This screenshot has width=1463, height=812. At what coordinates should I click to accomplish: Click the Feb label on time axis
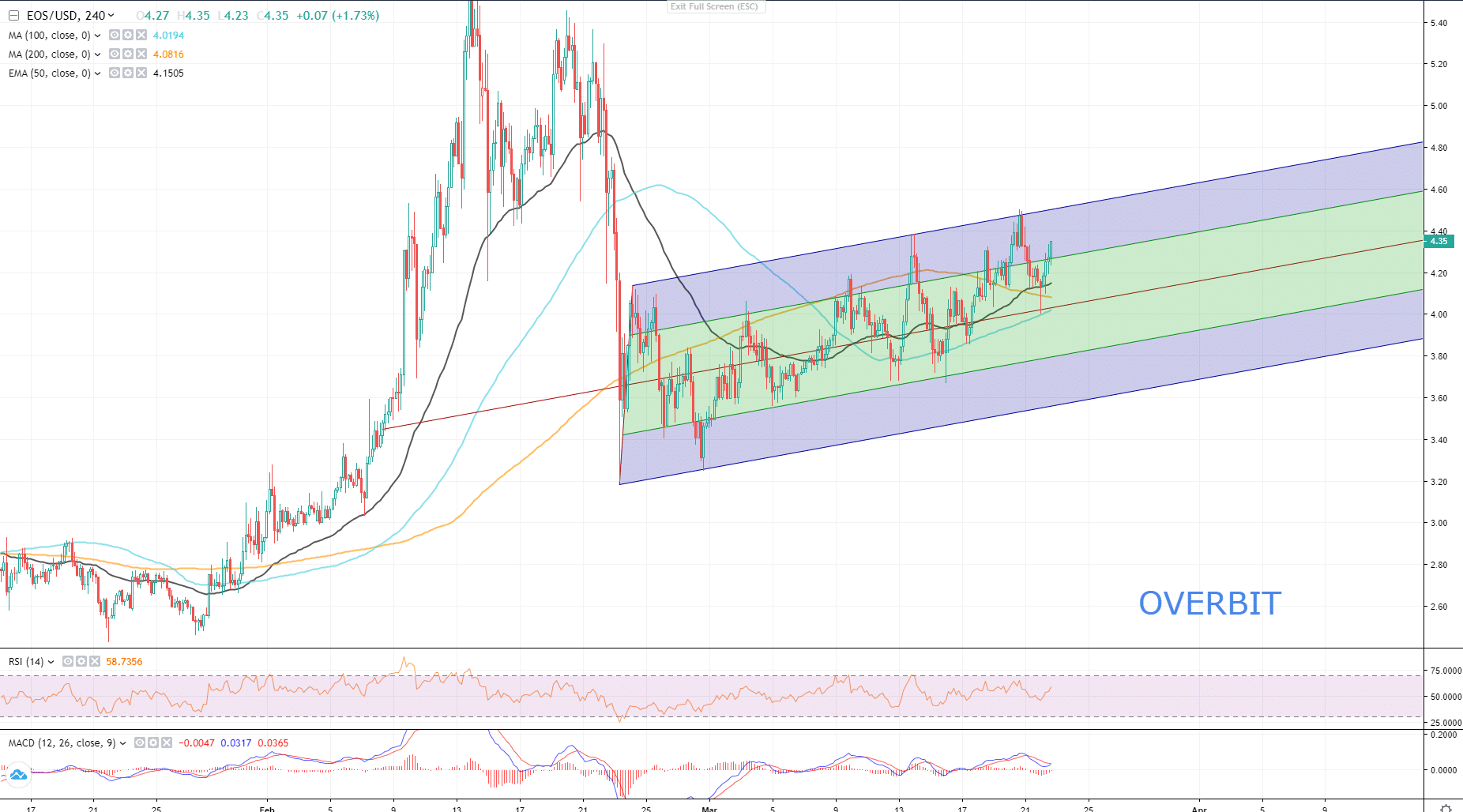pyautogui.click(x=267, y=808)
